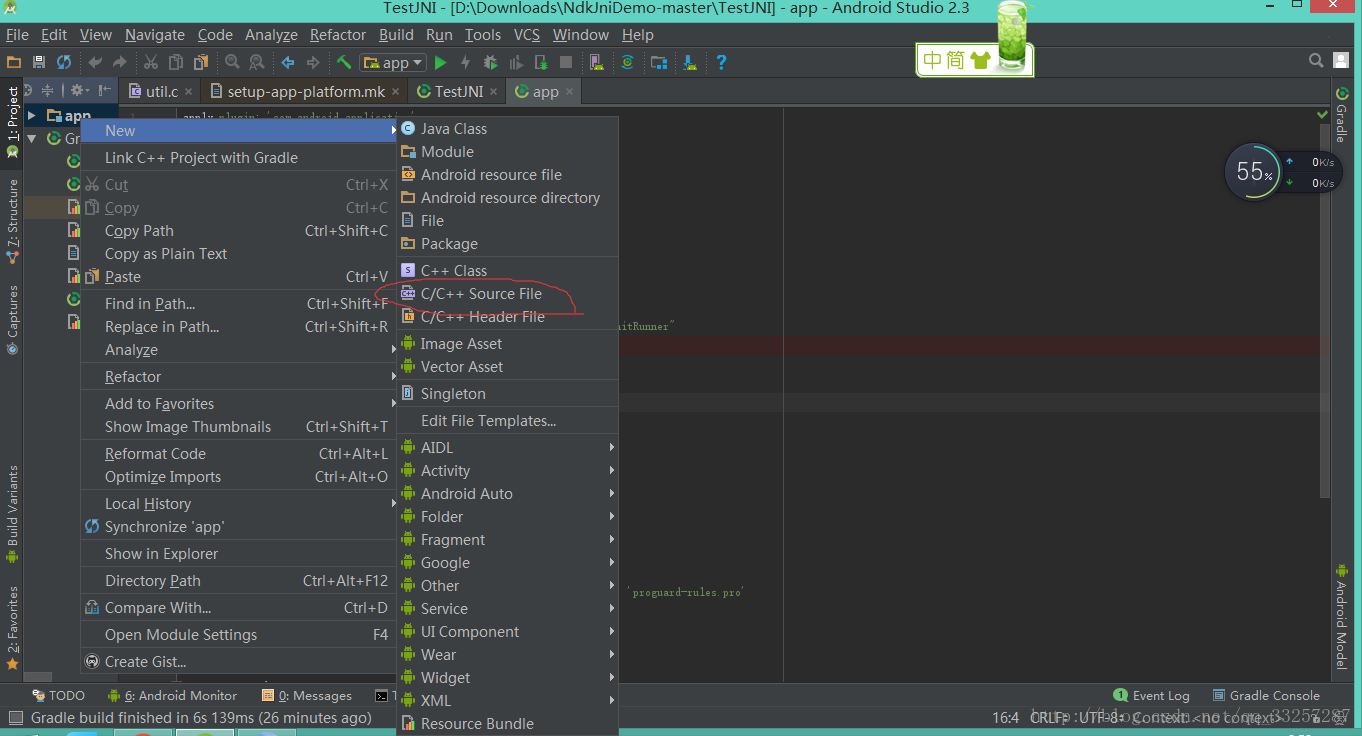This screenshot has height=736, width=1362.
Task: Click the Hide Project panel icon
Action: [105, 90]
